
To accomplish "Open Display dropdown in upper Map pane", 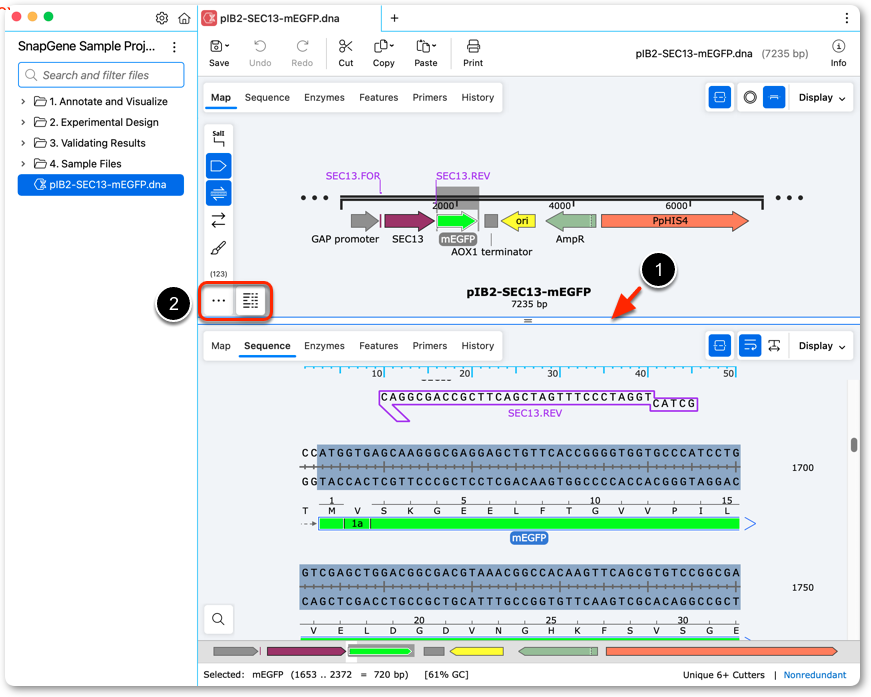I will pyautogui.click(x=822, y=98).
